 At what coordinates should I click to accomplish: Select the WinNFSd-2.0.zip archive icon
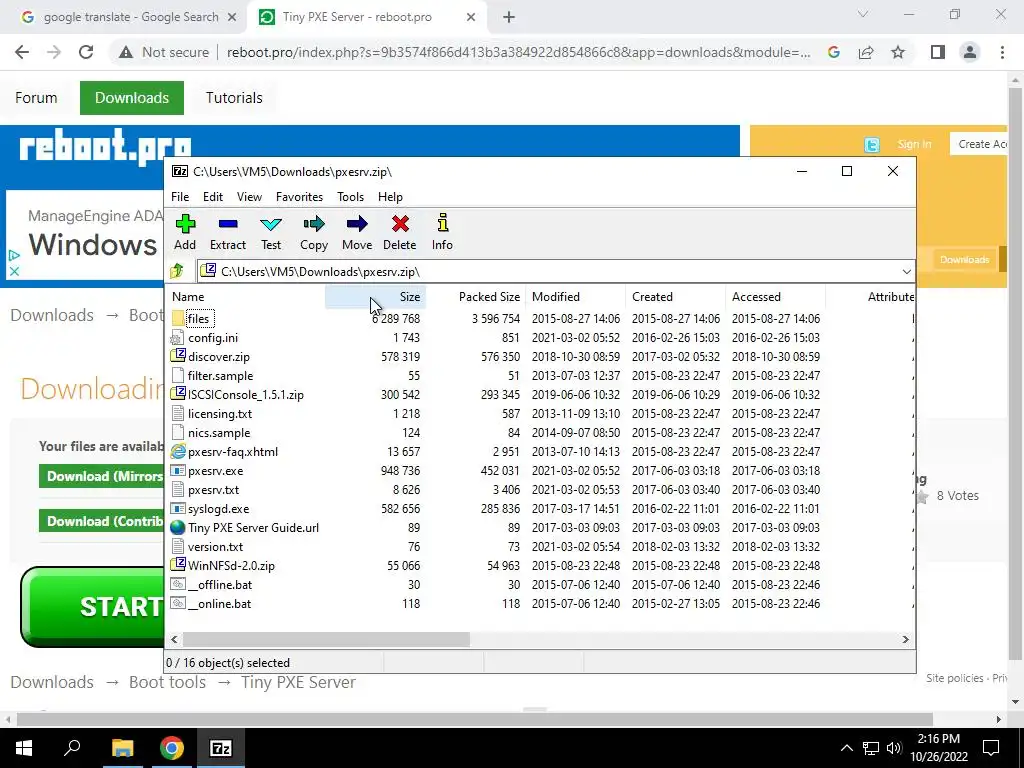pos(178,565)
